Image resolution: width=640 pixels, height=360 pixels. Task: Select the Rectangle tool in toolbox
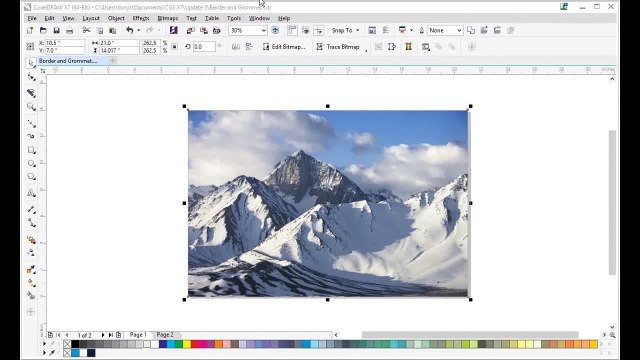31,150
